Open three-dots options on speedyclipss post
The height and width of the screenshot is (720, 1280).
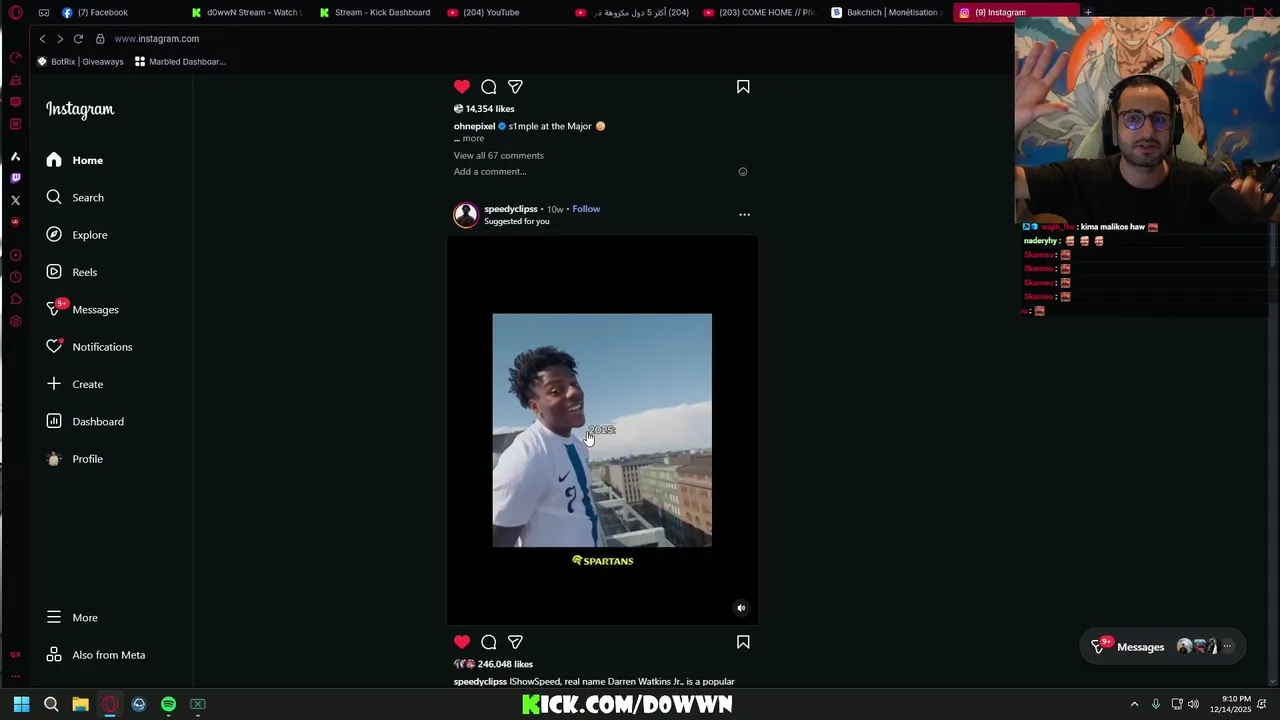(744, 215)
